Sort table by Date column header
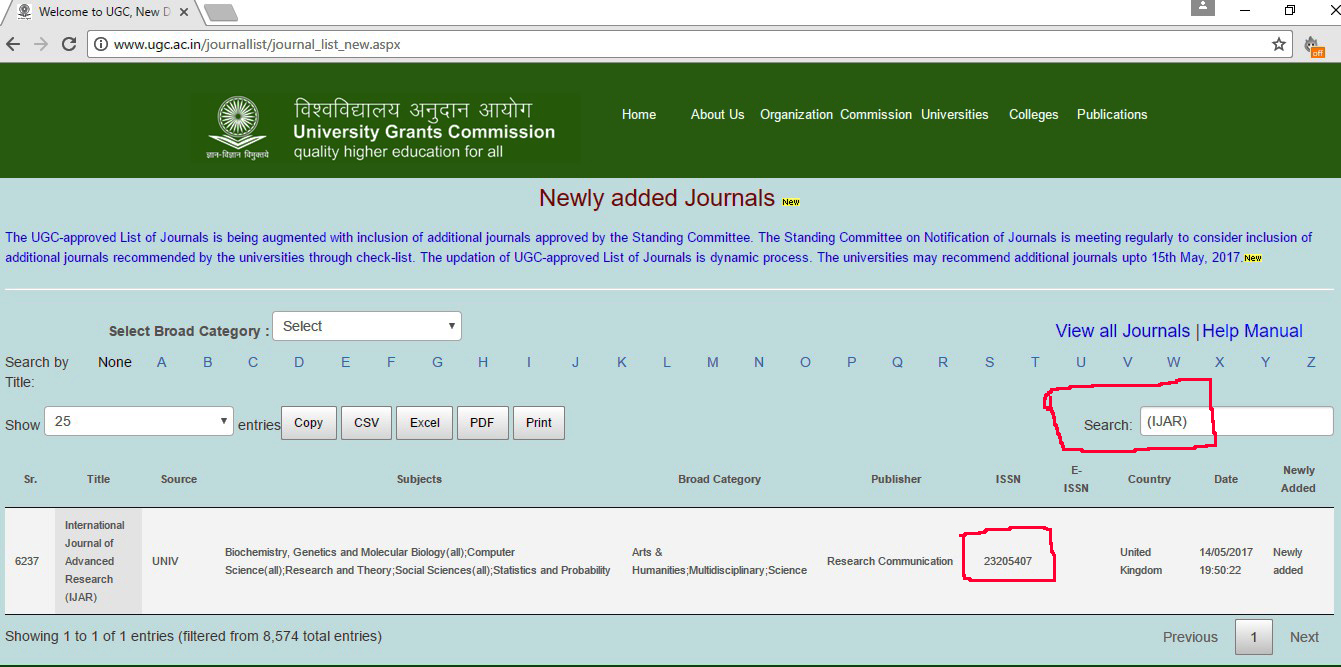This screenshot has width=1341, height=667. 1226,479
